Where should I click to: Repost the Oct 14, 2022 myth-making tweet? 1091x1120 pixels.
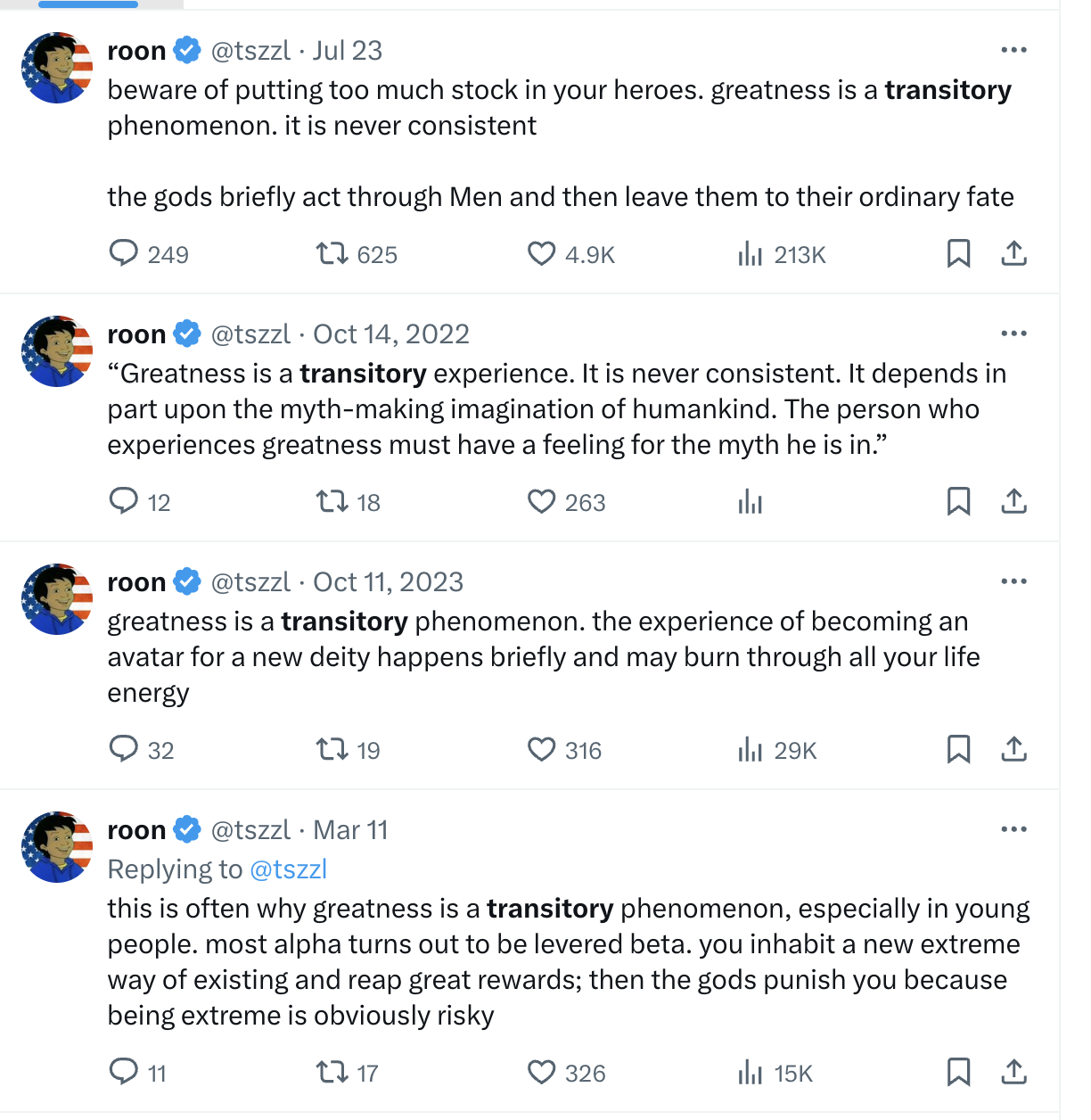332,502
